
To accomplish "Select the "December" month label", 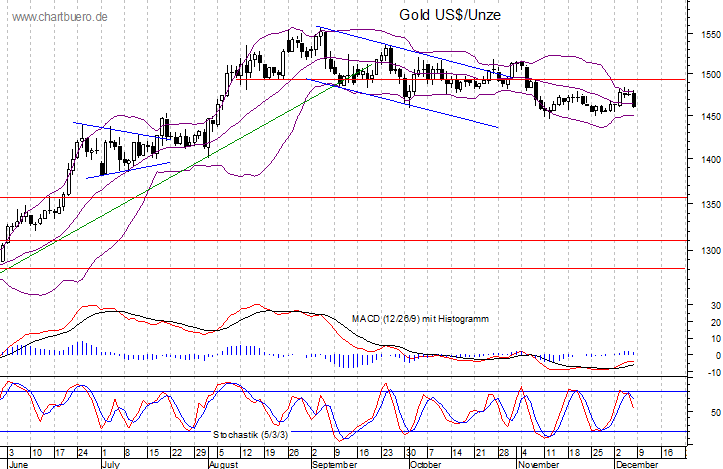I will tap(637, 464).
